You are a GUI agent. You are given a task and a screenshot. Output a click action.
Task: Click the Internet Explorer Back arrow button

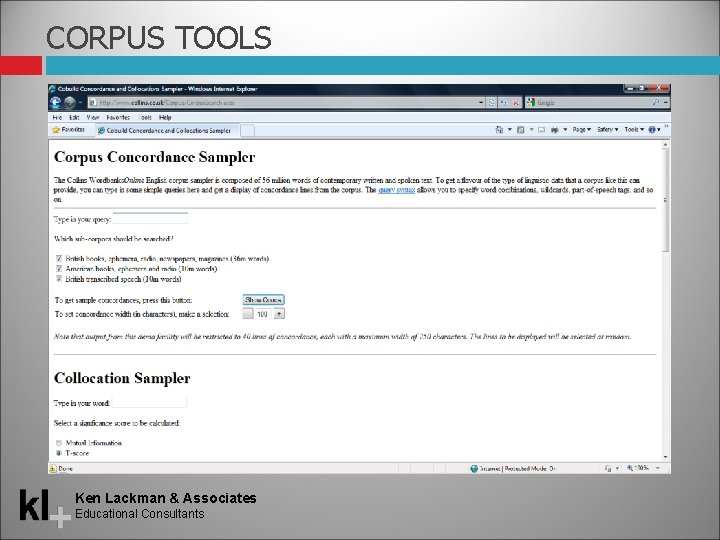click(x=56, y=102)
